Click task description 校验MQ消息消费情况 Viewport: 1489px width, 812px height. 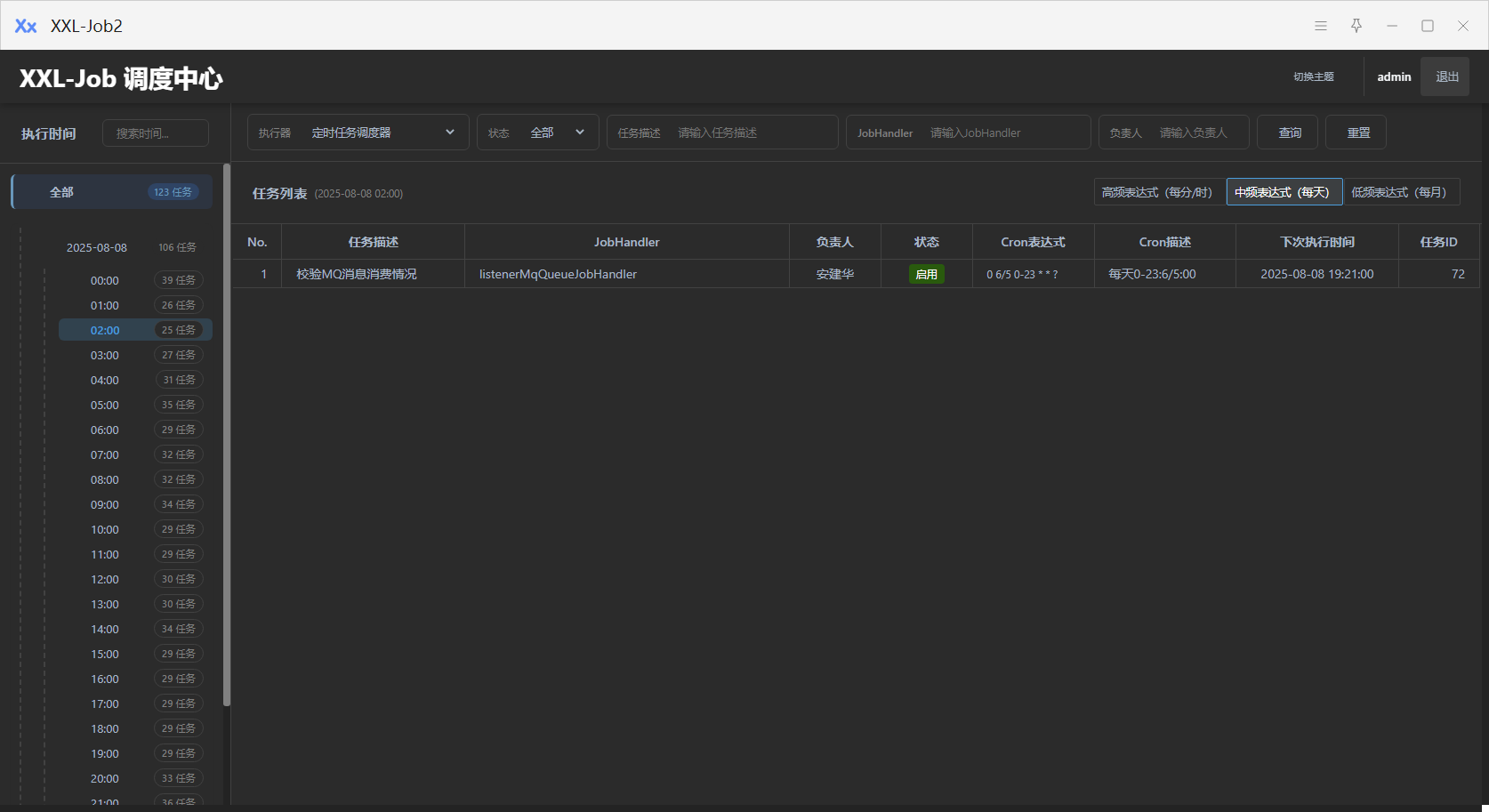(357, 274)
